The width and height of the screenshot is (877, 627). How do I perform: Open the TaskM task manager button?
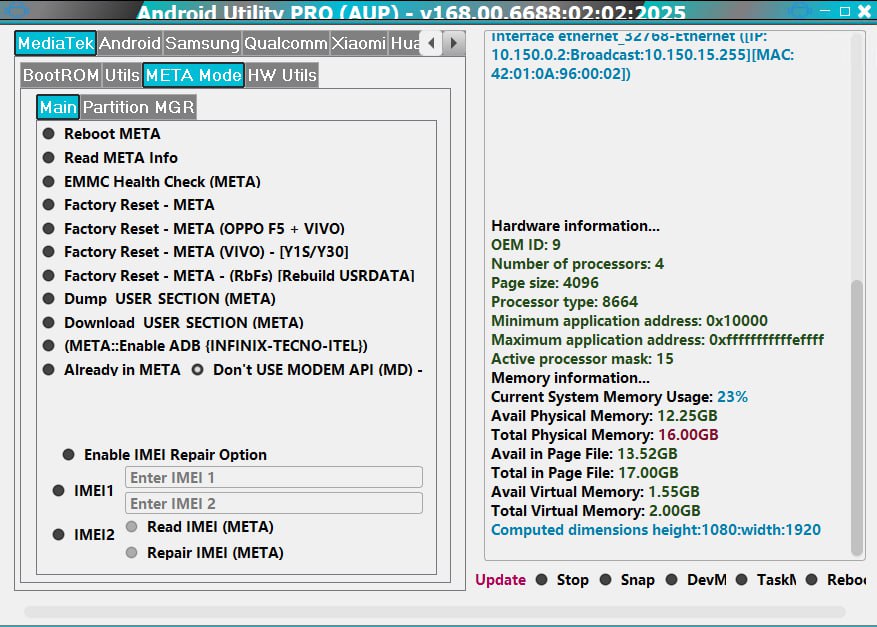(x=766, y=580)
